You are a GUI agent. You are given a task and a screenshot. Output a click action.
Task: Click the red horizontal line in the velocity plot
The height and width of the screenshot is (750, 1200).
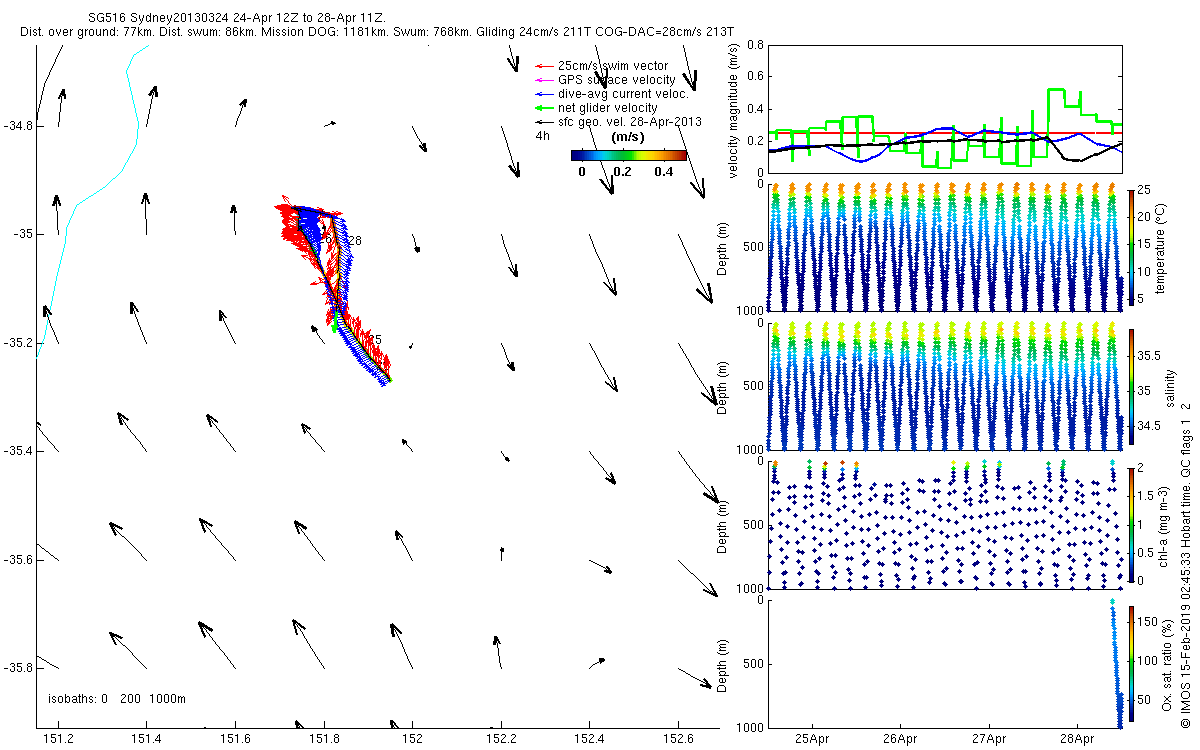(944, 132)
